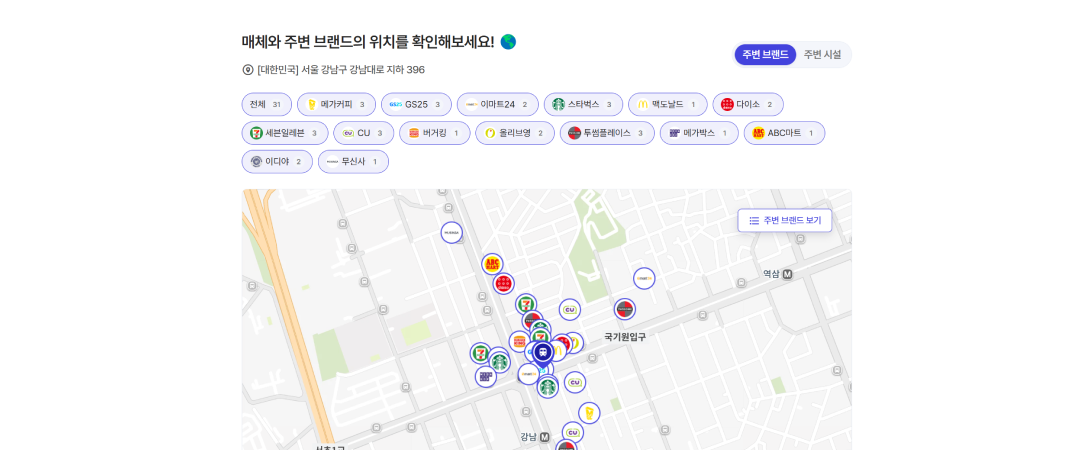Select the 올리브영 filter chip
This screenshot has width=1080, height=450.
(515, 133)
